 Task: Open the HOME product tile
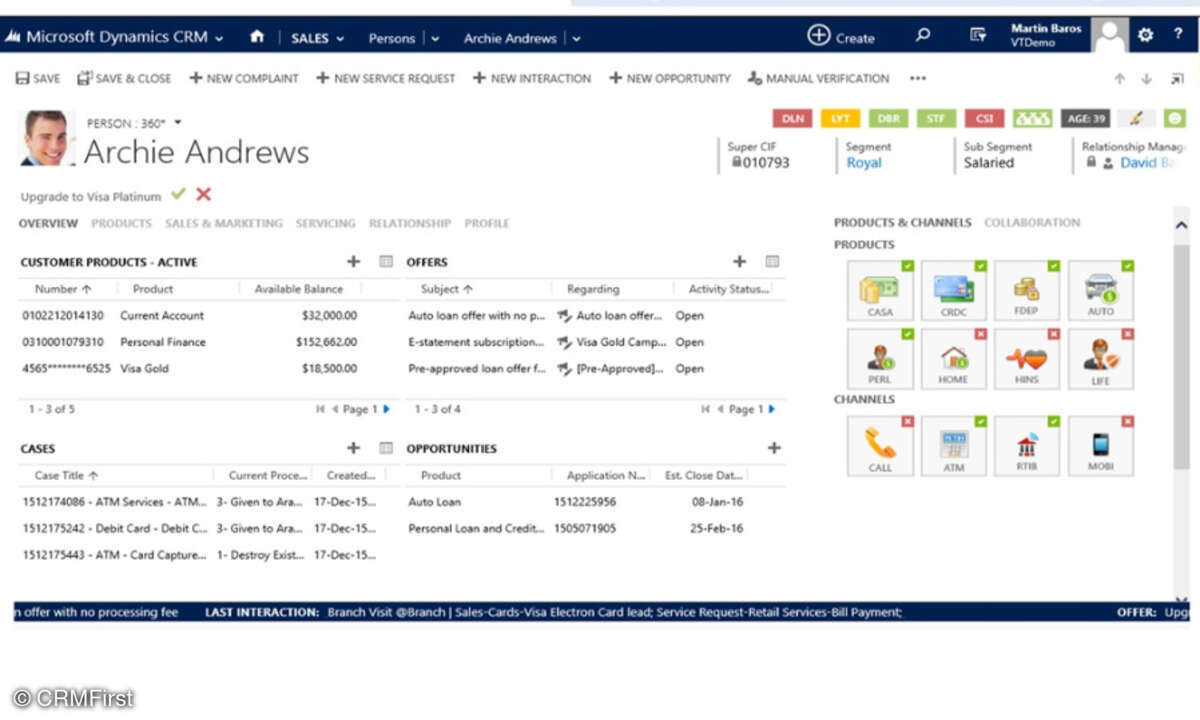954,359
